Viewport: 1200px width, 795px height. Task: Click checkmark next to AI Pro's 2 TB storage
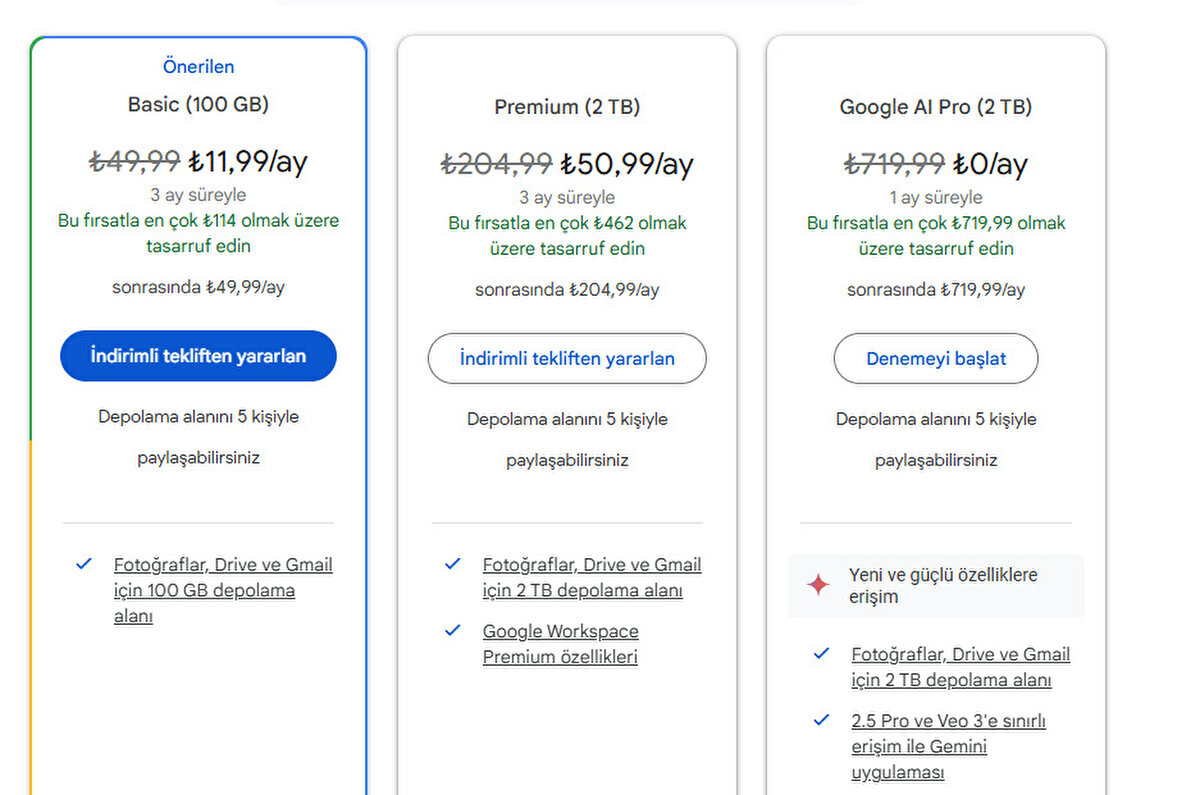(822, 653)
